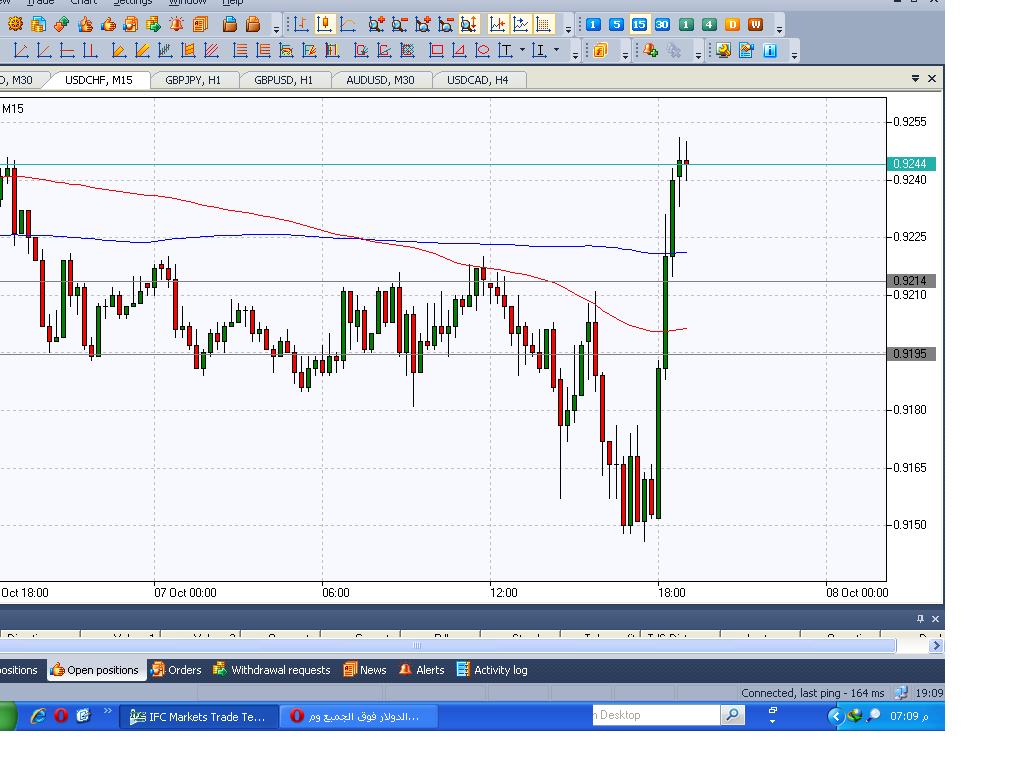1024x768 pixels.
Task: Switch to the GBPJPY, H1 chart tab
Action: tap(193, 80)
